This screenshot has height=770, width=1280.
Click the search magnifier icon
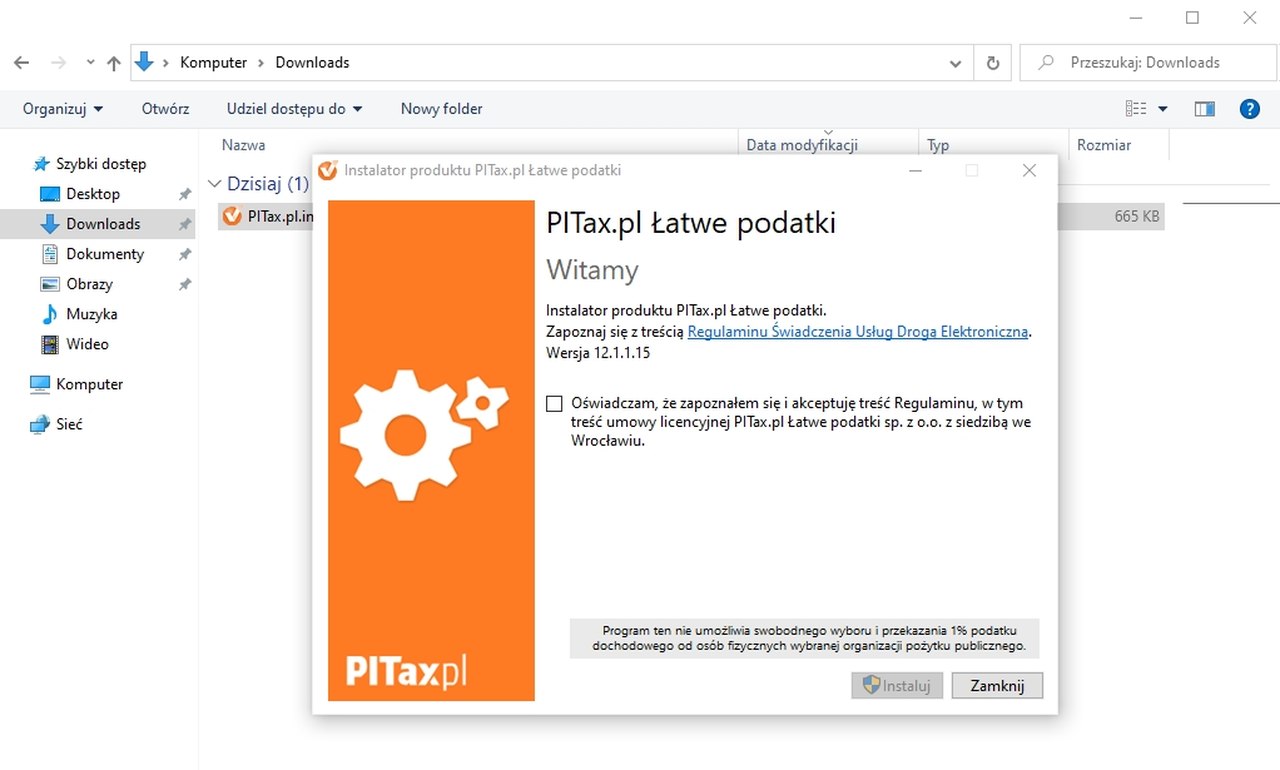(x=1046, y=62)
